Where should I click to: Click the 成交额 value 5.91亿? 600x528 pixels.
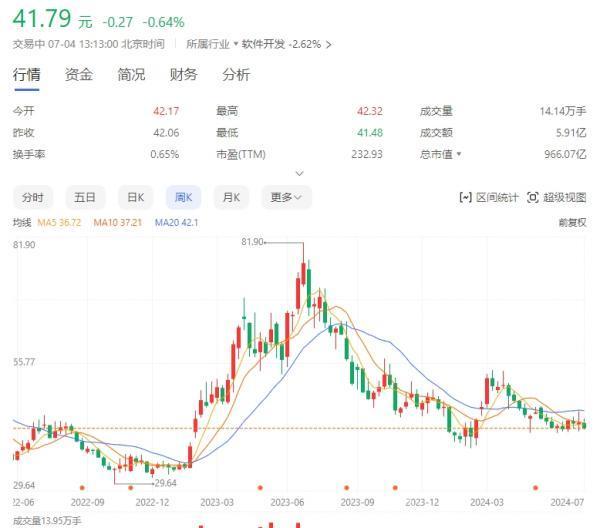pyautogui.click(x=571, y=133)
